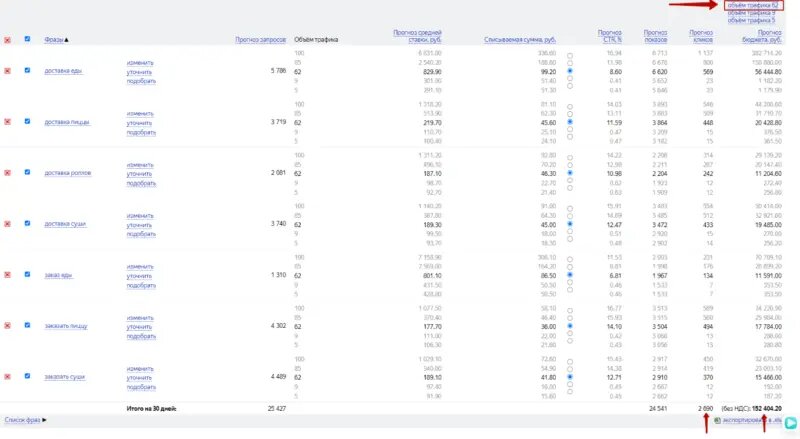Click изменить for заказ еды

coord(140,267)
